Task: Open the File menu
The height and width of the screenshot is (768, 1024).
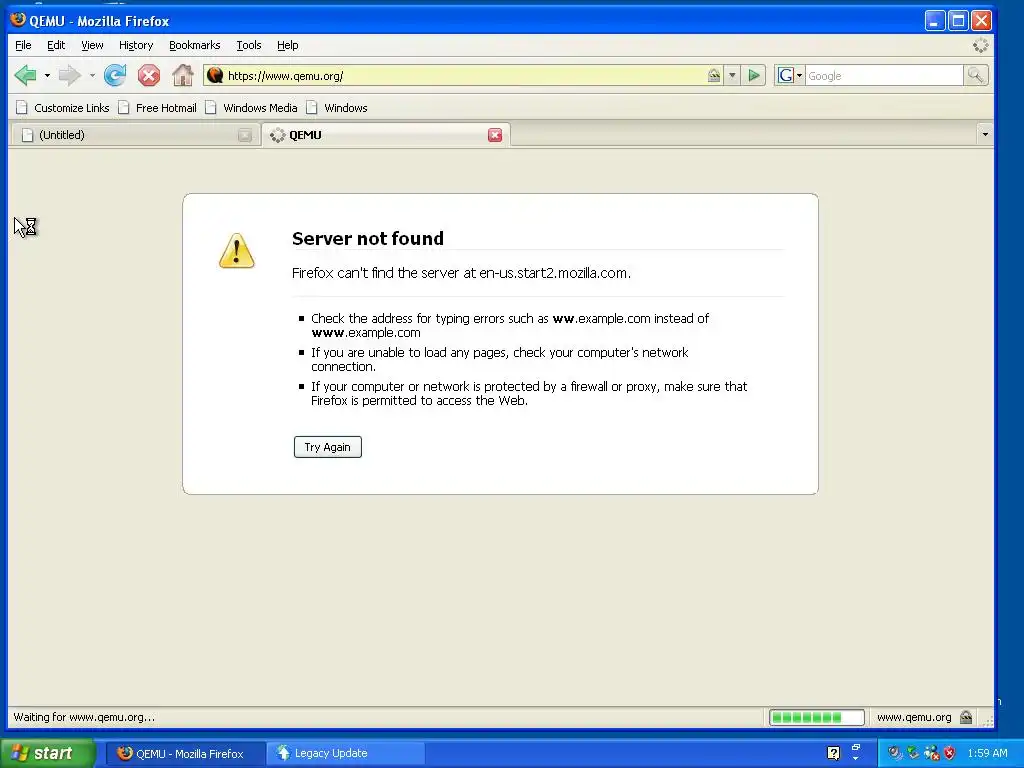Action: 23,45
